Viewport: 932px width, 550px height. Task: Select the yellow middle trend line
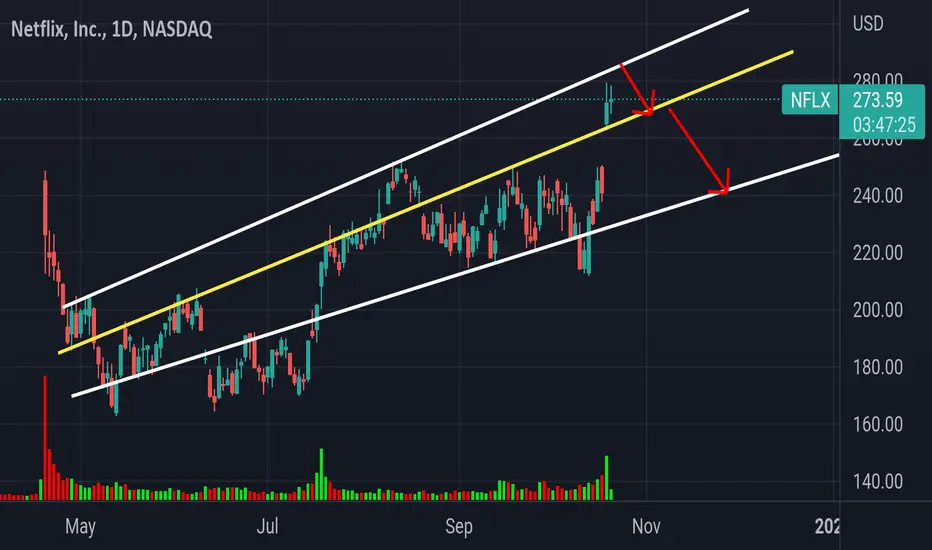[x=426, y=202]
